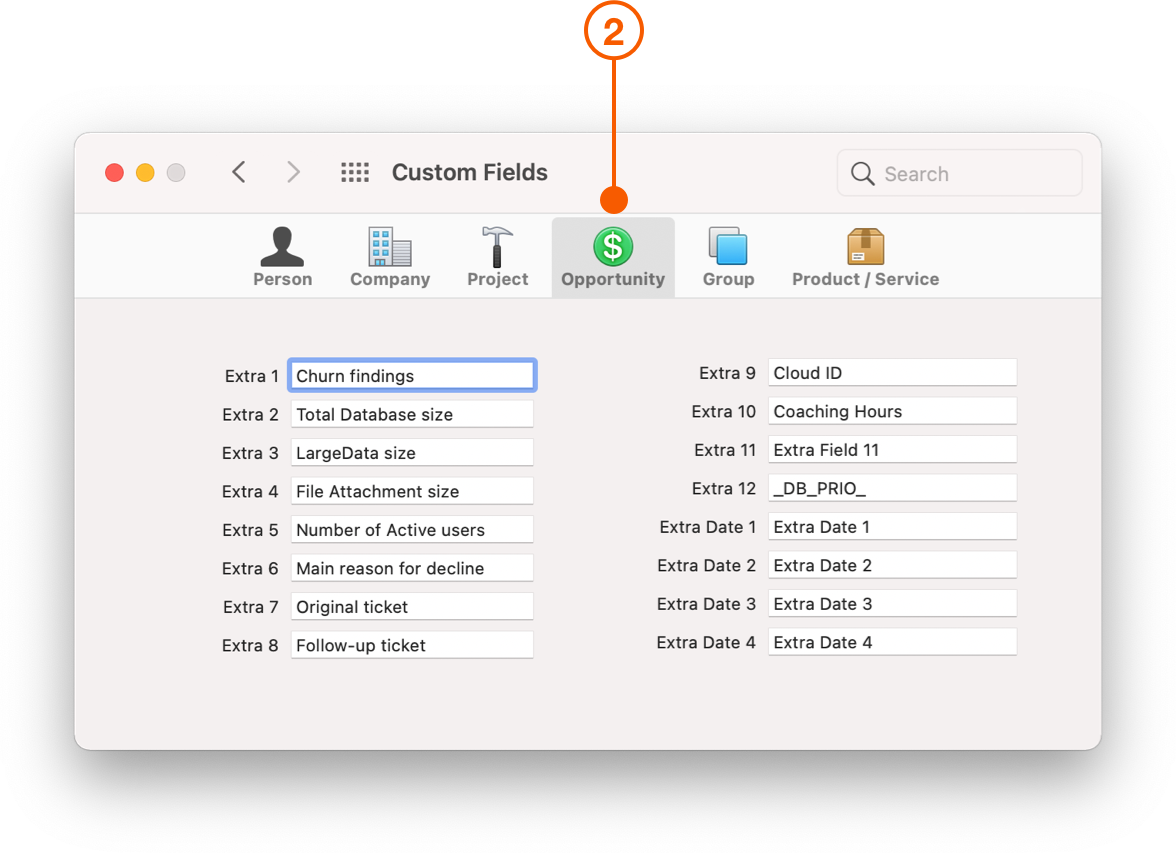Edit the Extra Date 1 input field
The height and width of the screenshot is (854, 1176).
(892, 526)
